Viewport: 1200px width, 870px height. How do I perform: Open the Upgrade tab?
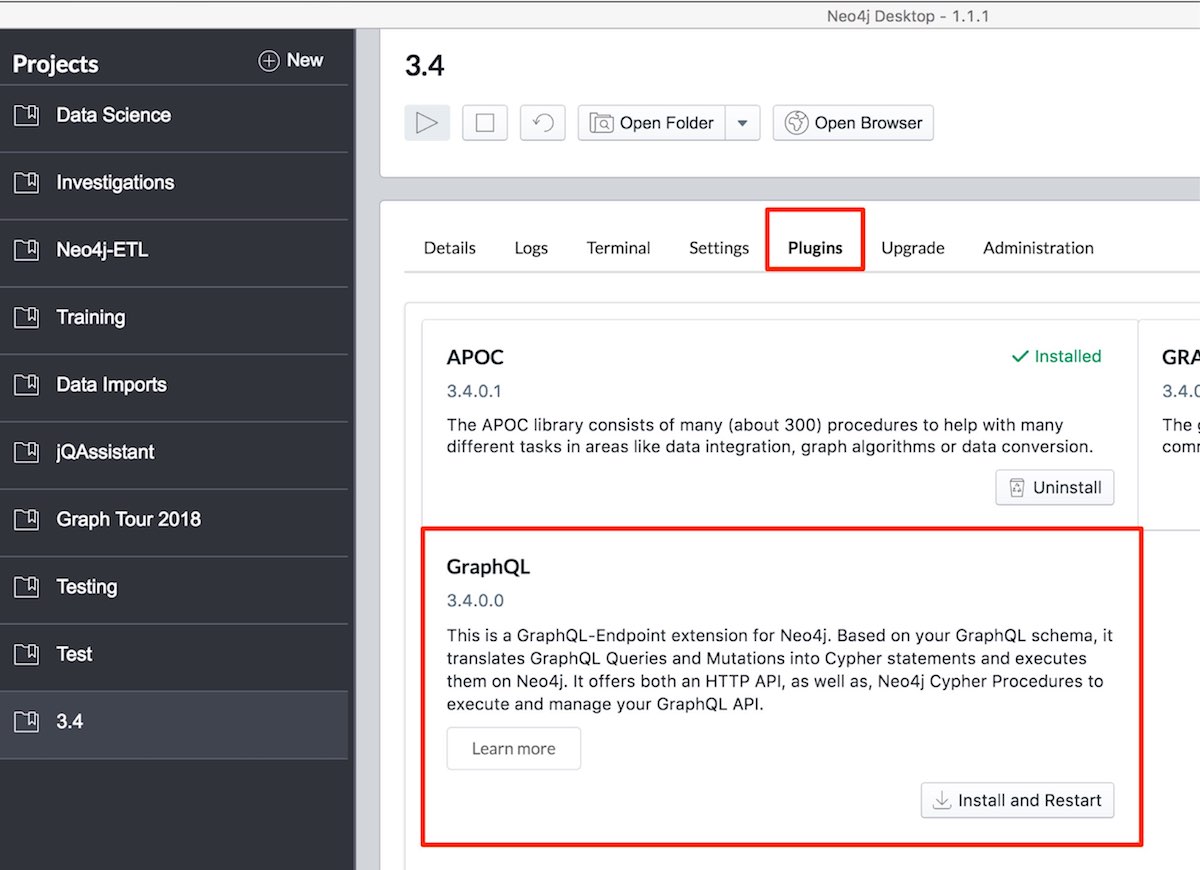pyautogui.click(x=913, y=248)
